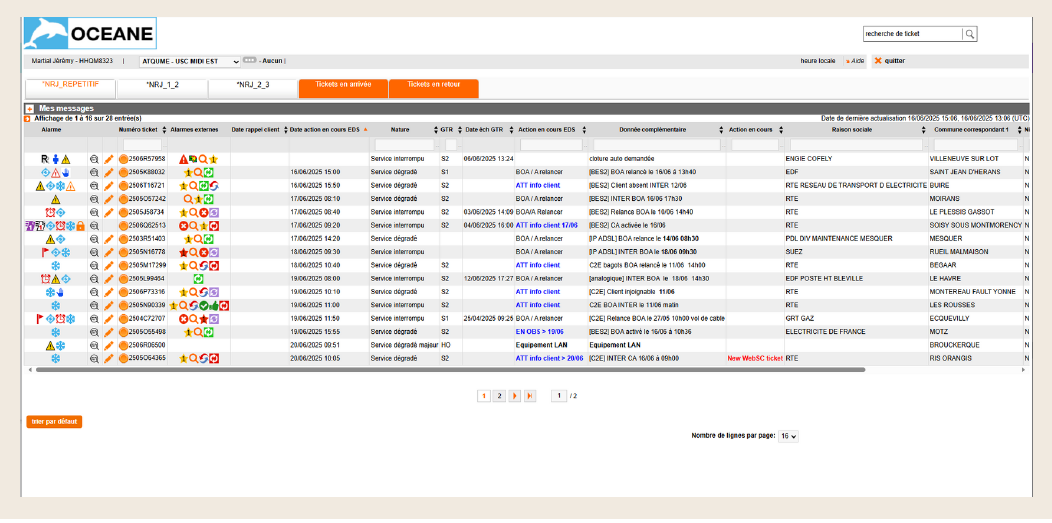Switch to the NRJ_1_2 tab
1052x523 pixels.
pos(162,85)
